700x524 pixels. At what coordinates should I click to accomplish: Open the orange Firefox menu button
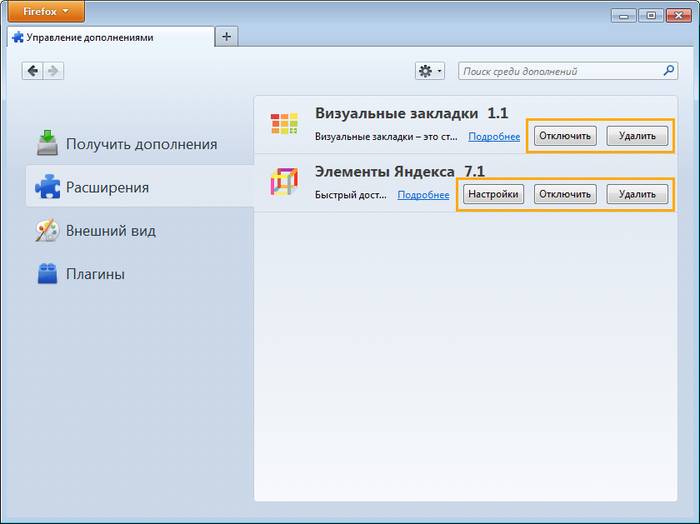click(x=43, y=12)
